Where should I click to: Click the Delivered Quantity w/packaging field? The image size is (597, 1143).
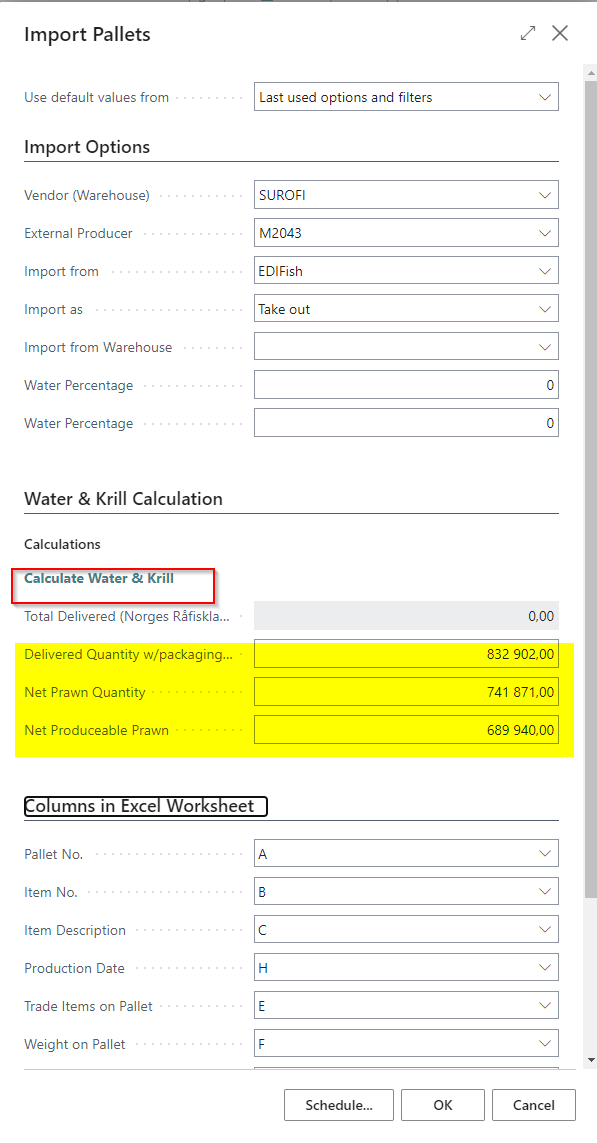tap(406, 654)
